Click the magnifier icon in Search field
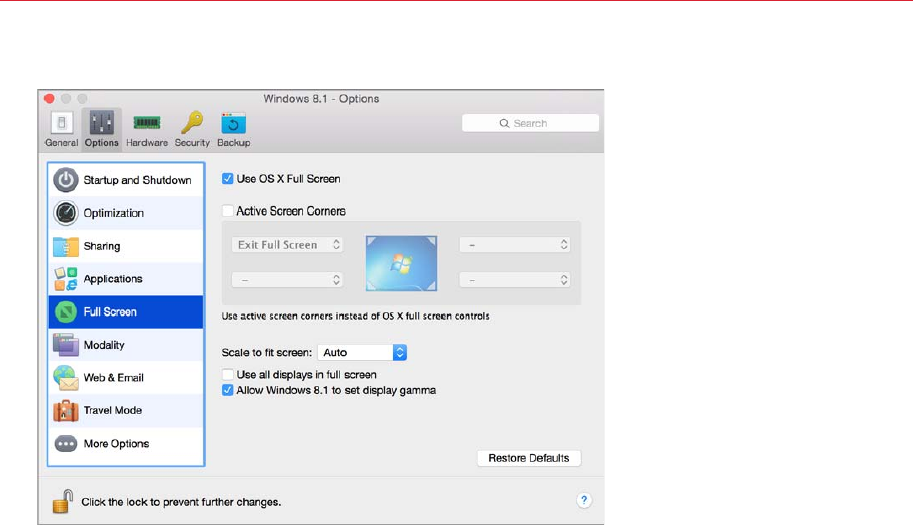This screenshot has height=525, width=913. click(x=504, y=123)
